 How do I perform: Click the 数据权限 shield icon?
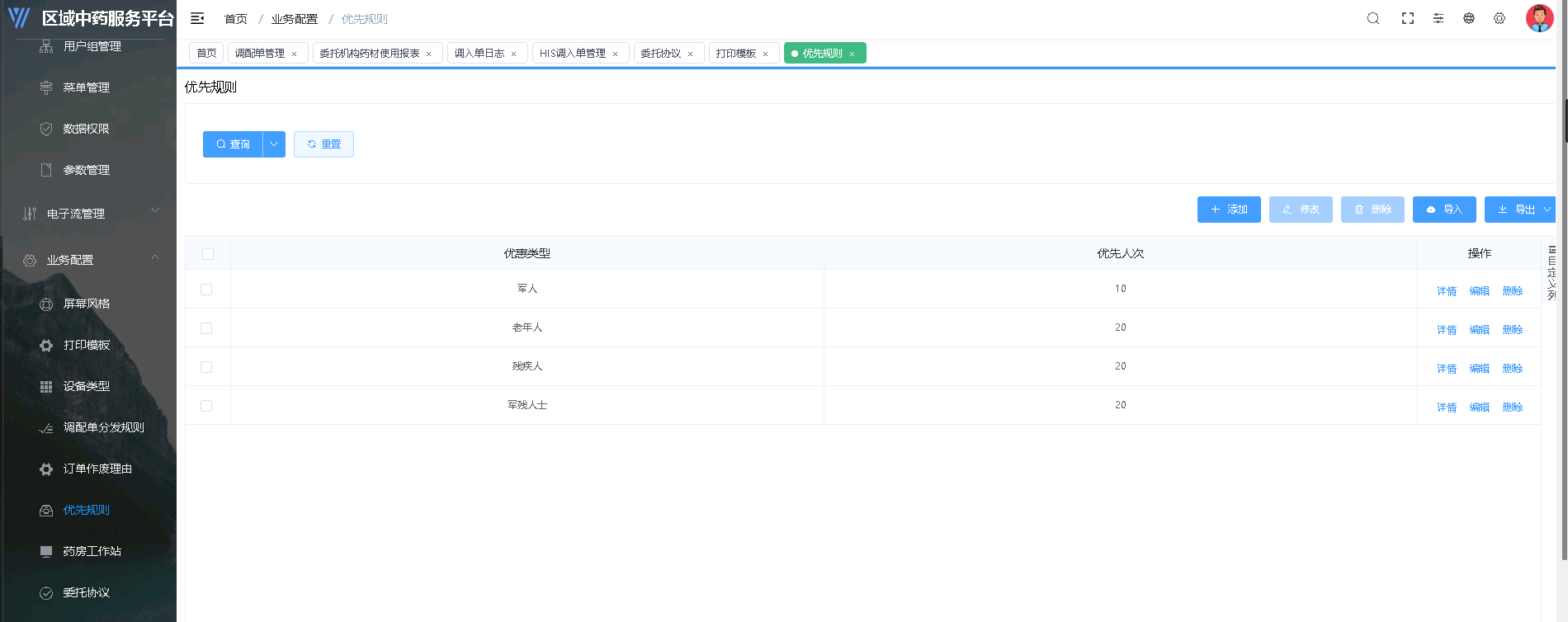[46, 129]
